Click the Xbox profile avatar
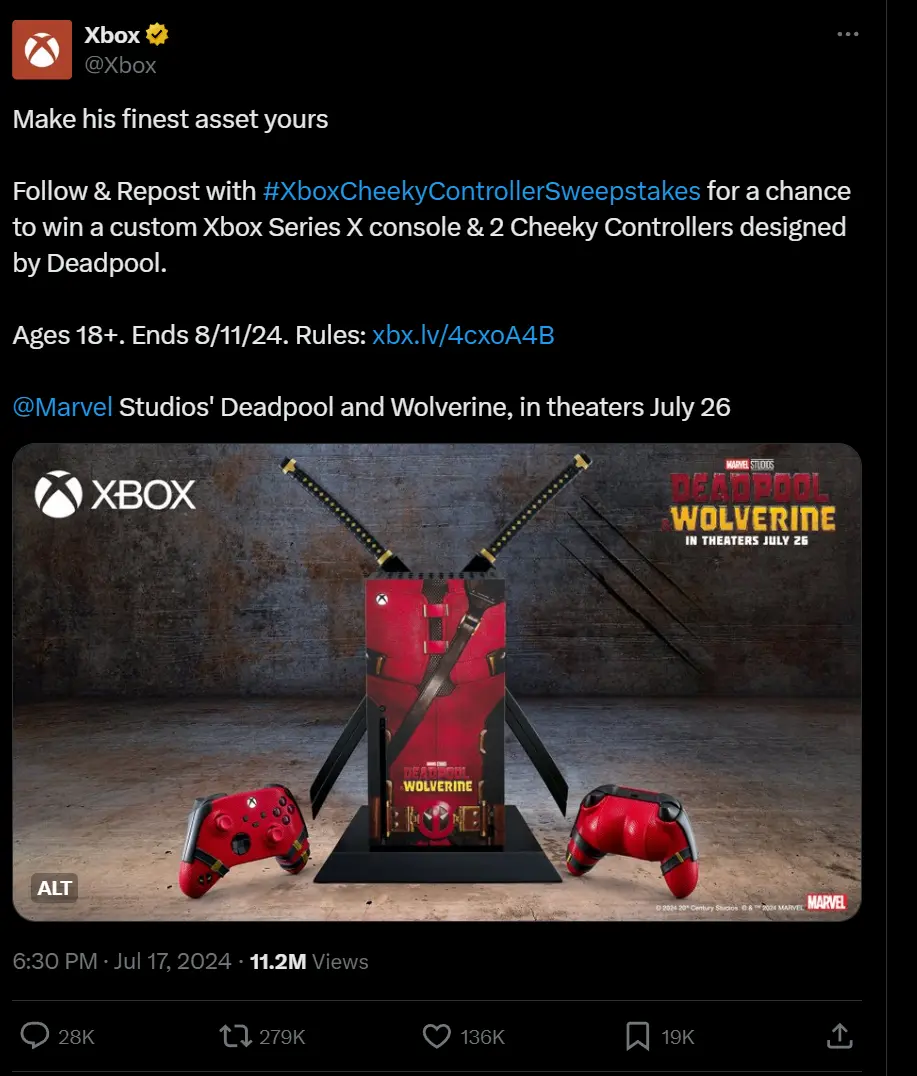 [x=42, y=49]
